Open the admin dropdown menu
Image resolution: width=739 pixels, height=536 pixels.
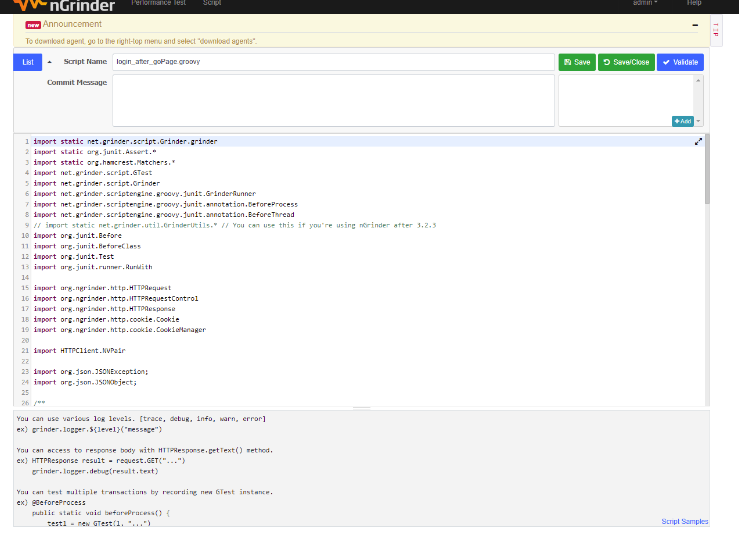[645, 3]
